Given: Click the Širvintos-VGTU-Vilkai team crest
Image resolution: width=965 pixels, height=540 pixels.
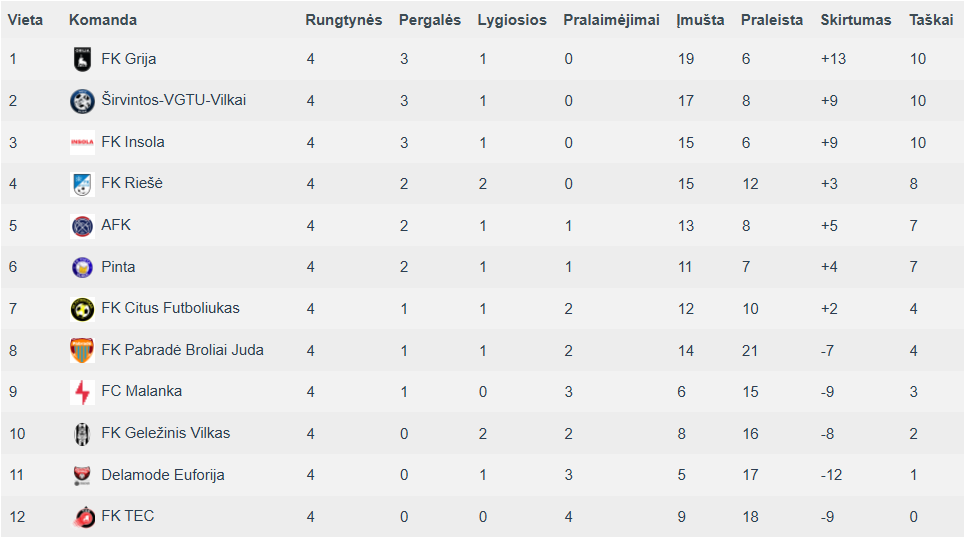Looking at the screenshot, I should [x=82, y=101].
